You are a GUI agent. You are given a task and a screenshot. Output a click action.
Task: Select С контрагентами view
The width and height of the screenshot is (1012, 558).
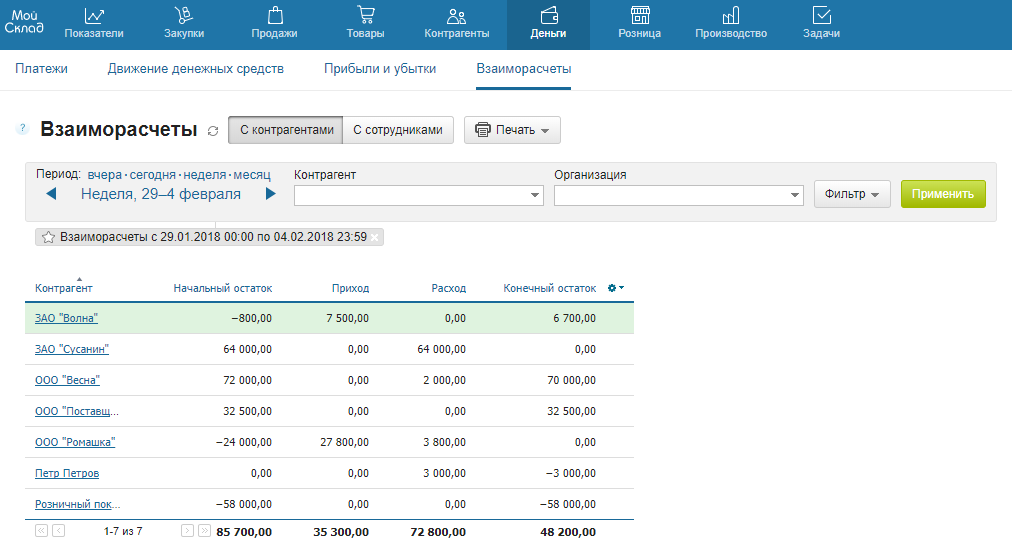[x=285, y=130]
